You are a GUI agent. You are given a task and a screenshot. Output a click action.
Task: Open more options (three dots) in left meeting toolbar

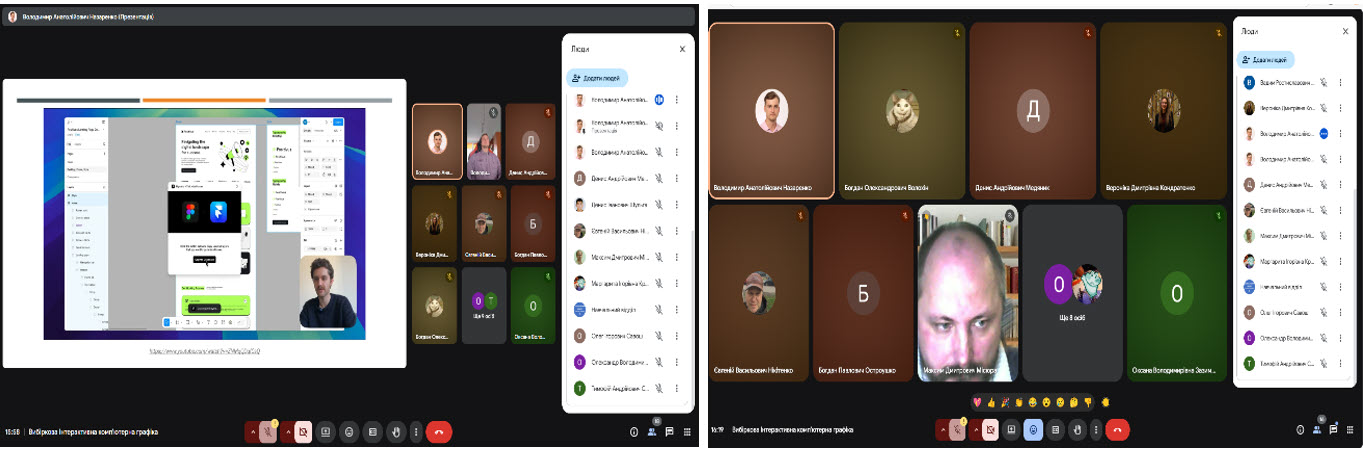[416, 431]
